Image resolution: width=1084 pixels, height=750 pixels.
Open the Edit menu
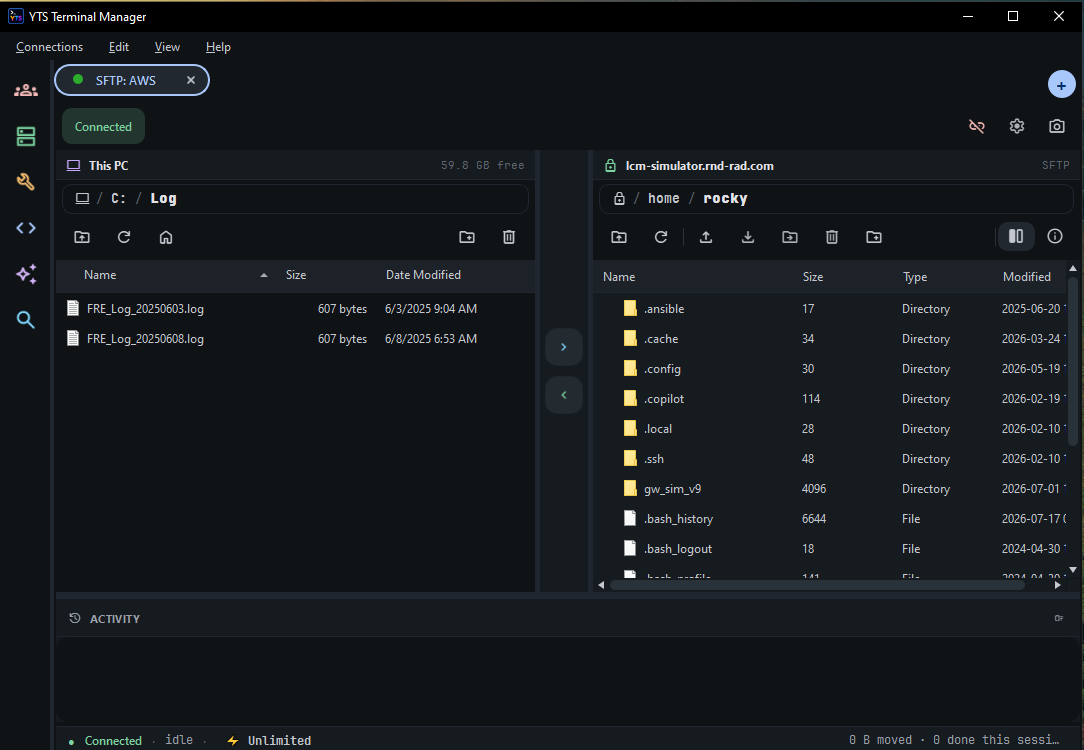(119, 47)
